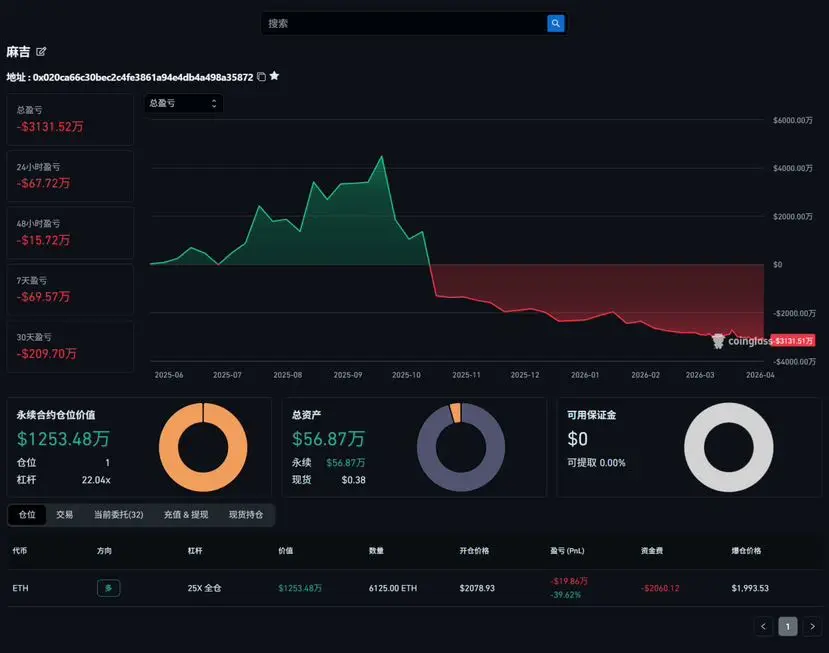Click the 资金费 column header
The height and width of the screenshot is (653, 829).
(652, 550)
